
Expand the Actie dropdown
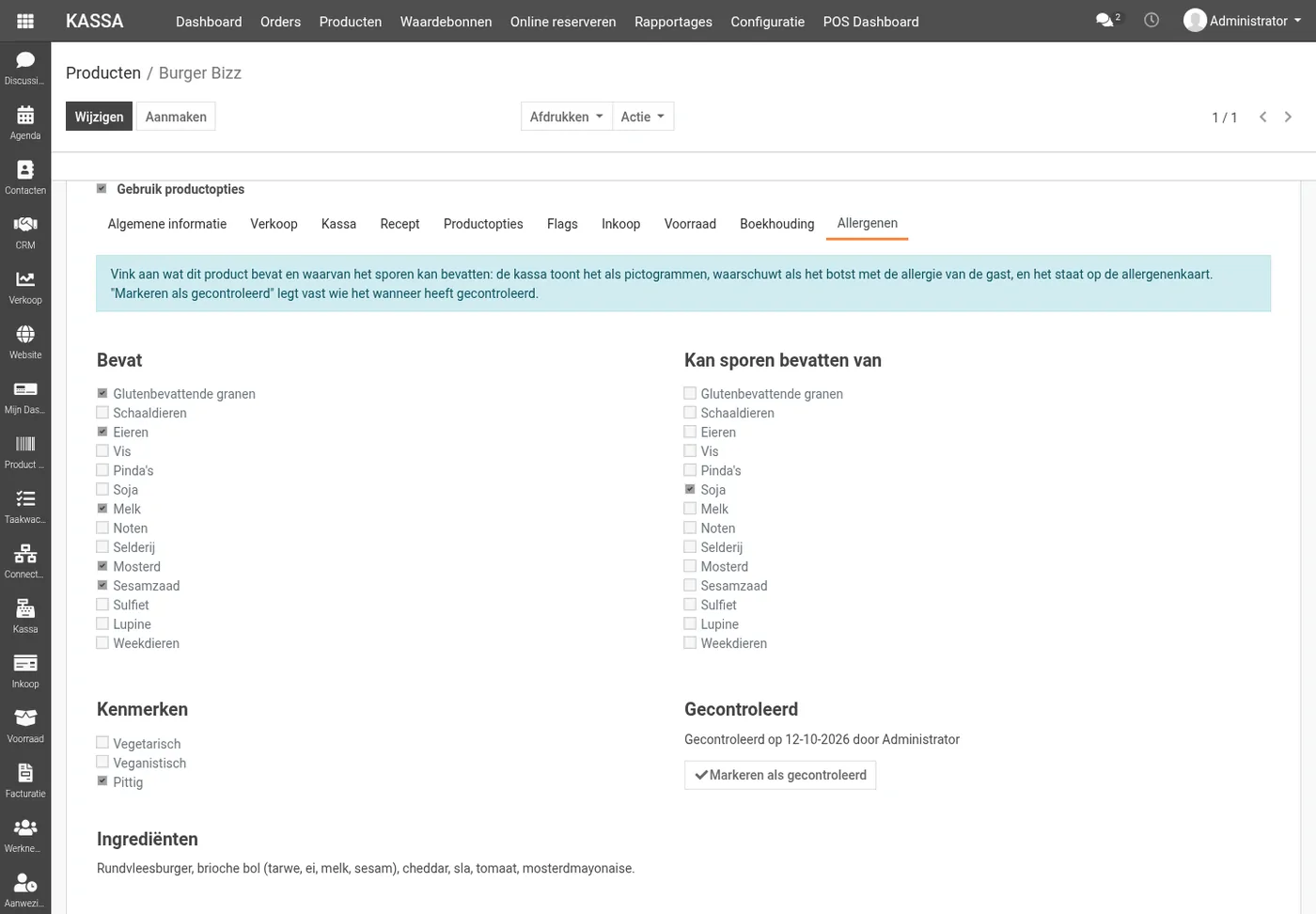[x=643, y=117]
